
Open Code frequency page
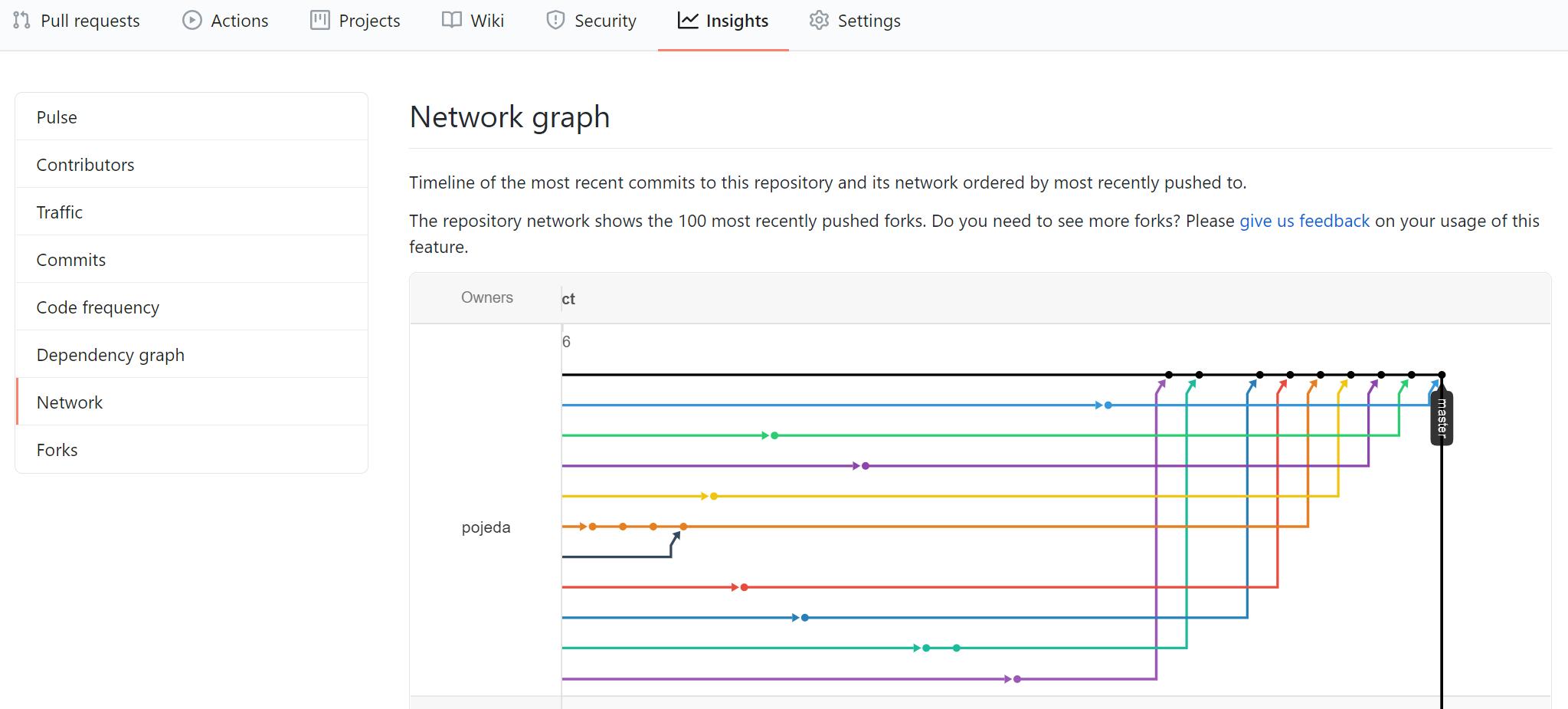(x=97, y=307)
